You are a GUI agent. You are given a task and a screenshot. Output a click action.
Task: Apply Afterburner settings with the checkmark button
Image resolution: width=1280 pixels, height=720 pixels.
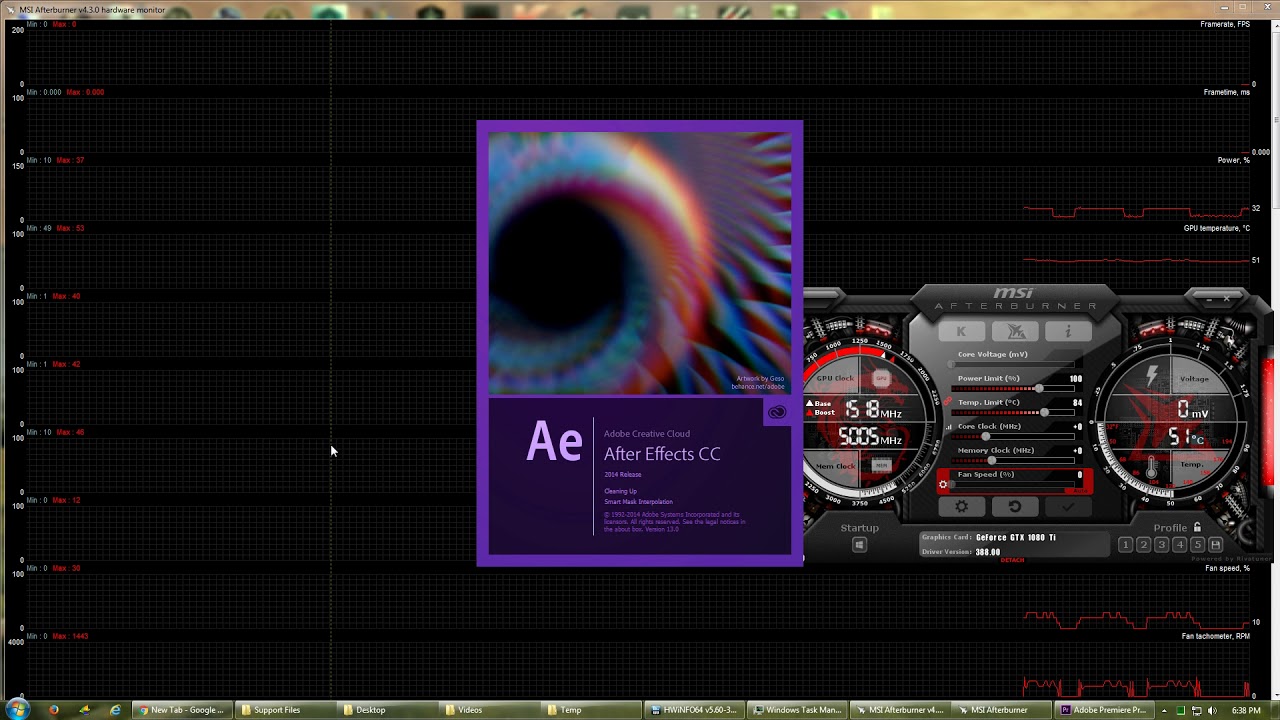pos(1068,507)
